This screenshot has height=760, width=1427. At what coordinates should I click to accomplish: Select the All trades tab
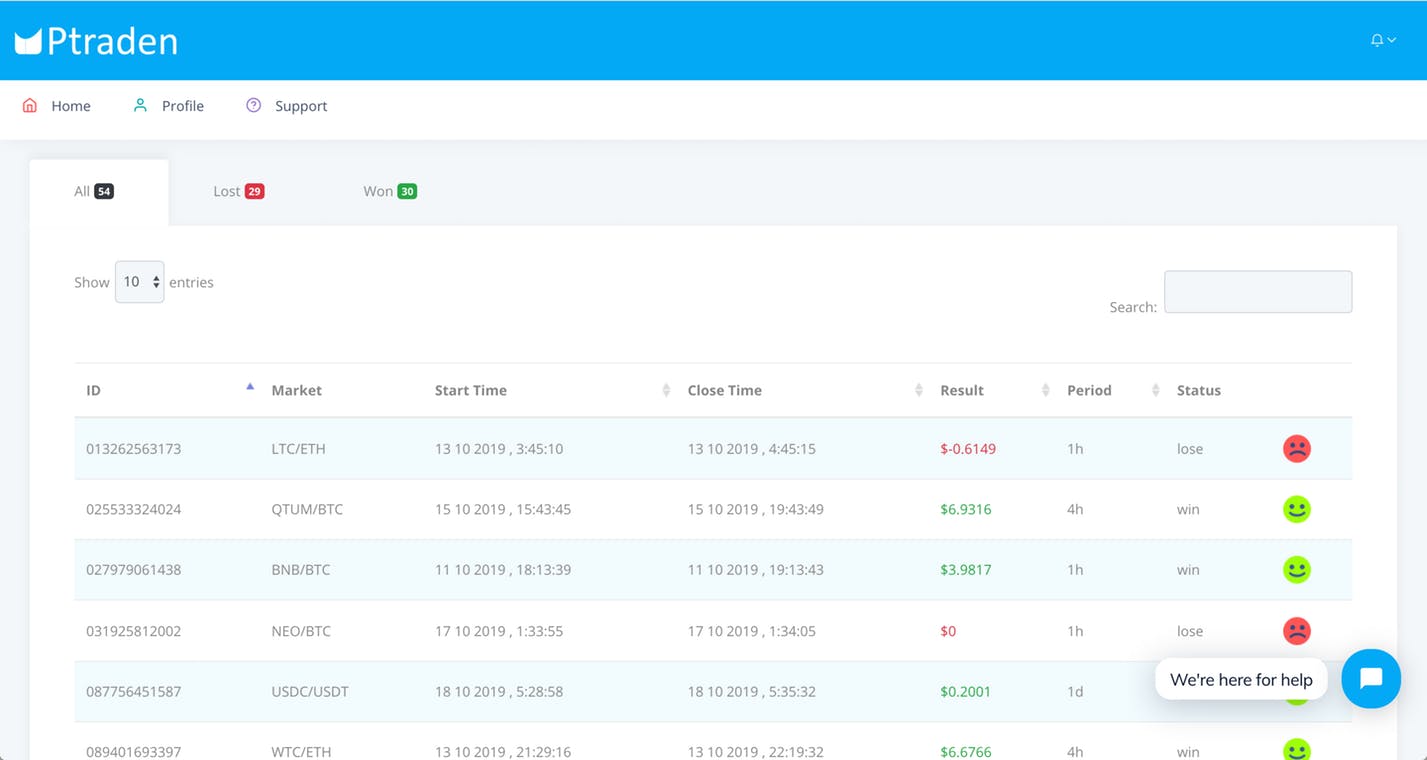(94, 191)
